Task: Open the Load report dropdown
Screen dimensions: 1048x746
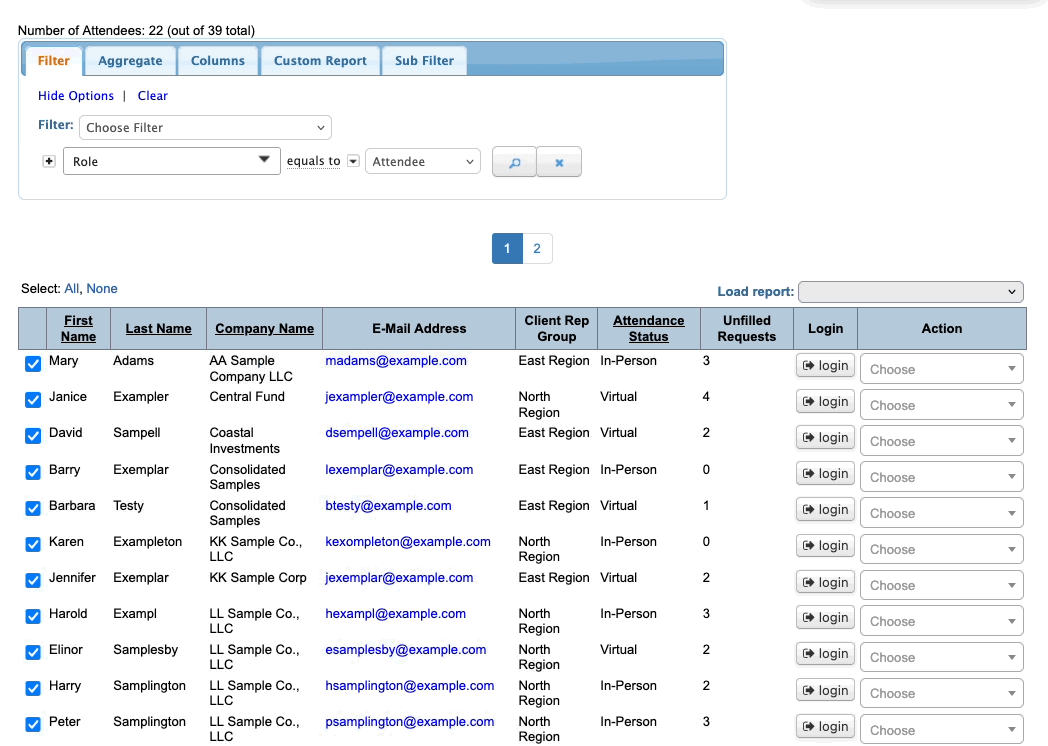Action: click(x=911, y=292)
